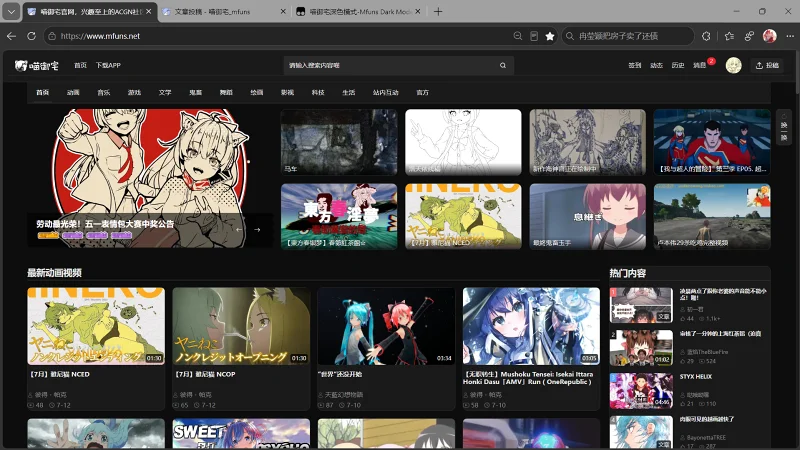The width and height of the screenshot is (800, 450).
Task: Click the 投稿 upload button
Action: pos(767,65)
